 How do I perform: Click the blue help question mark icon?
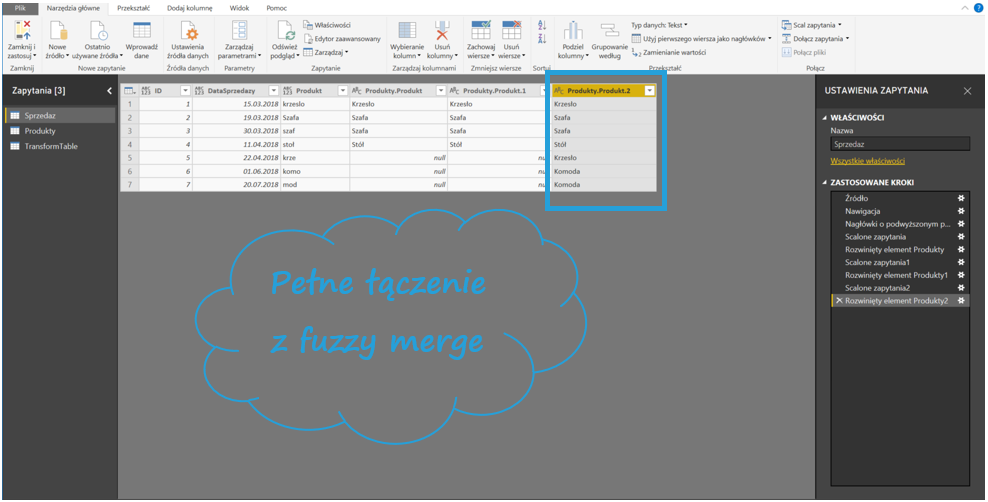point(980,7)
